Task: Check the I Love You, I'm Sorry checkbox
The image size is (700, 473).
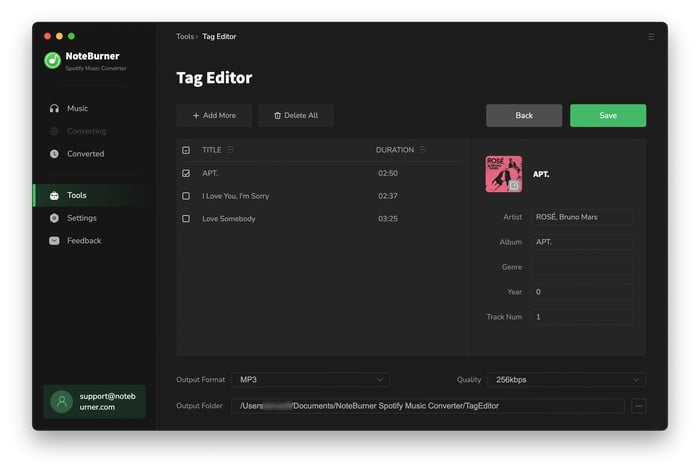Action: pyautogui.click(x=186, y=196)
